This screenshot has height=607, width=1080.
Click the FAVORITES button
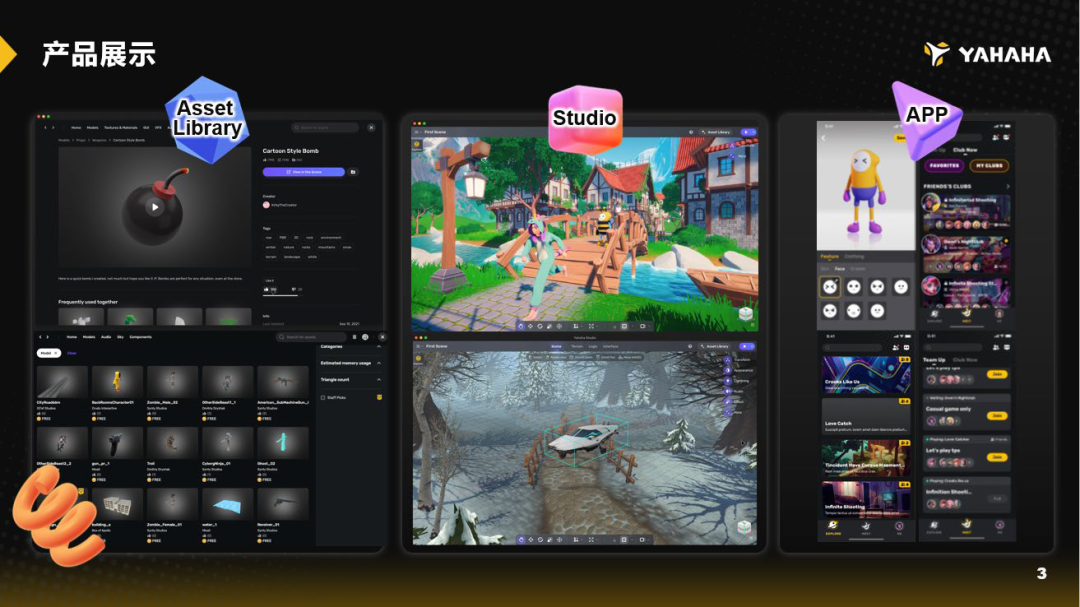coord(944,165)
